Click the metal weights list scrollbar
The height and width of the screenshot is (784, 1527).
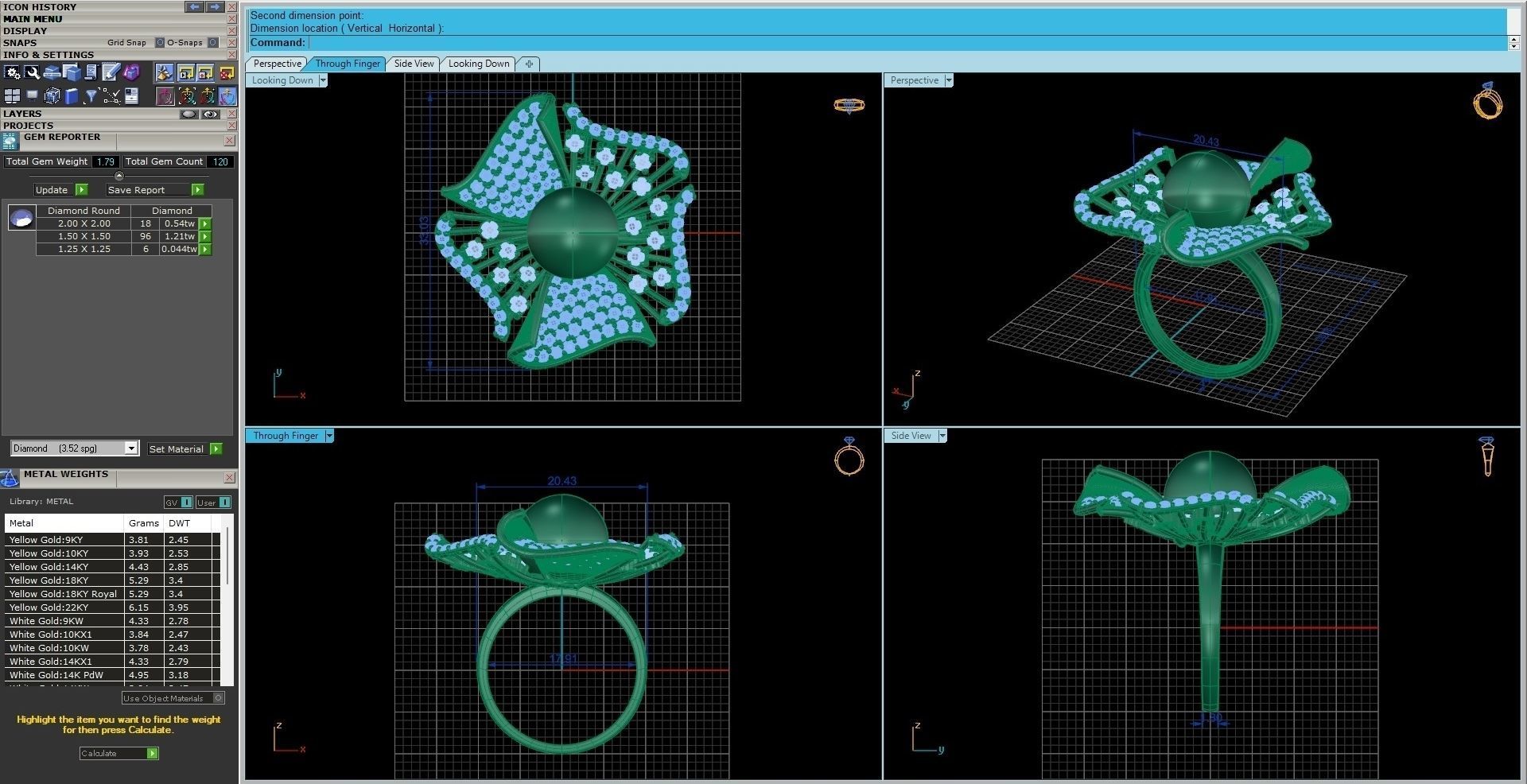point(227,557)
